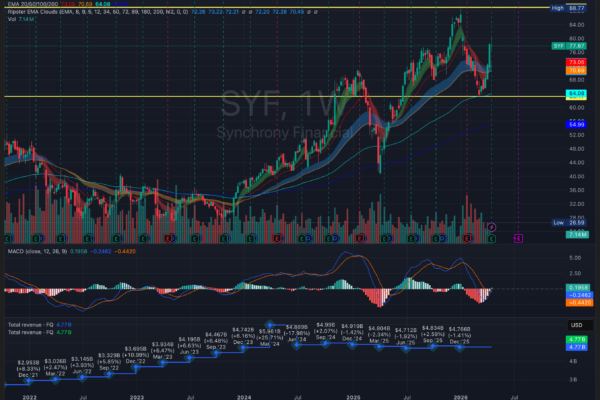Select the upper Total revenue FQ legend

point(29,325)
